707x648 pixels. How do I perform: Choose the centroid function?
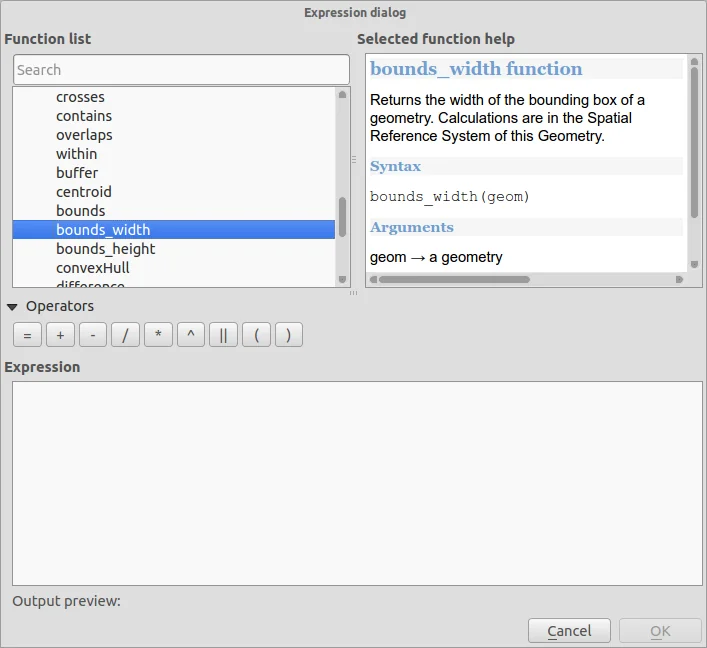pos(84,191)
